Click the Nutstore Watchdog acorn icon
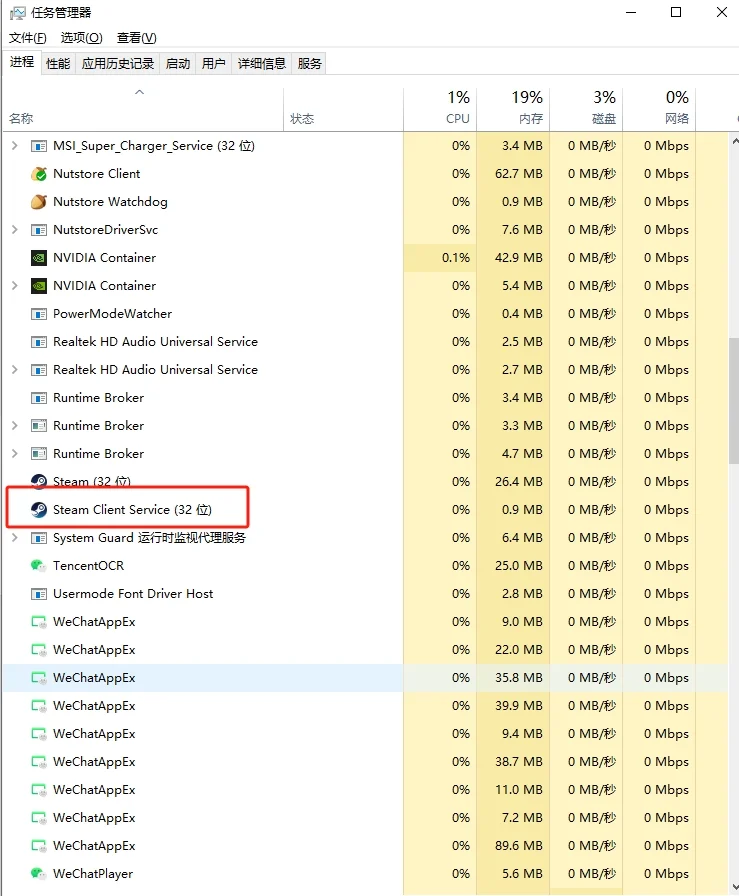Image resolution: width=739 pixels, height=896 pixels. pyautogui.click(x=38, y=202)
